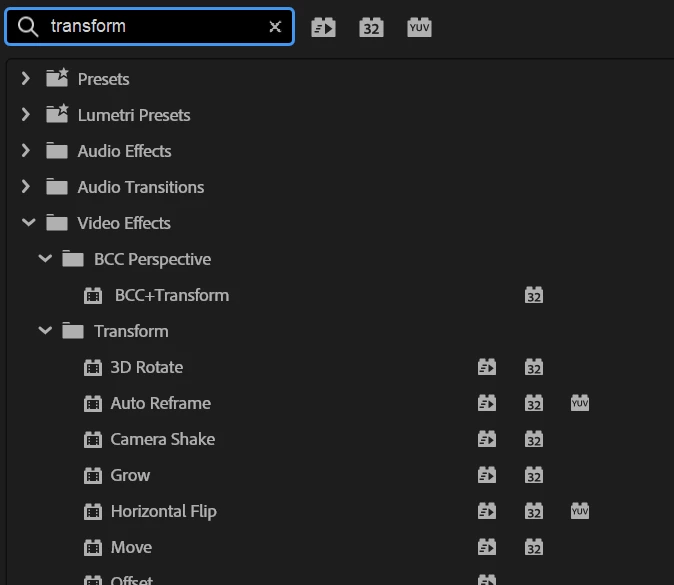Image resolution: width=674 pixels, height=585 pixels.
Task: Click the YUV badge on Auto Reframe
Action: [x=580, y=403]
